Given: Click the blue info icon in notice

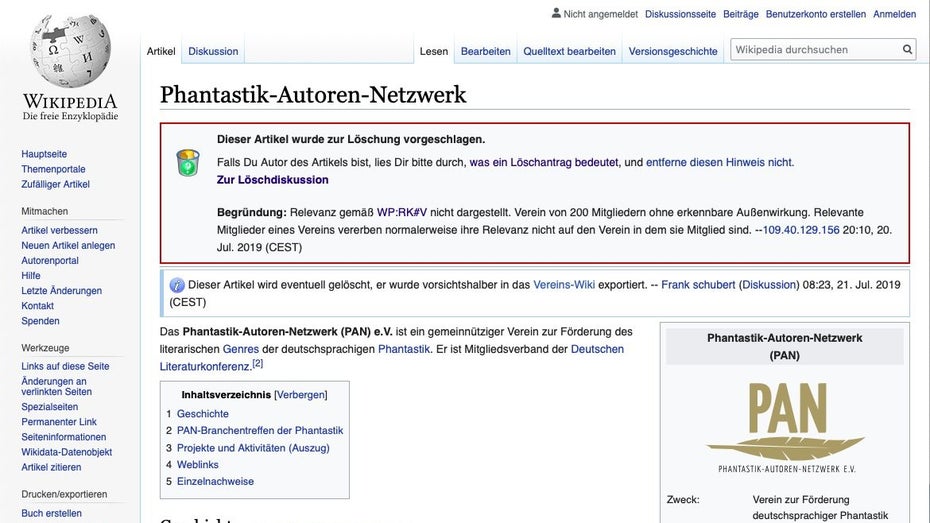Looking at the screenshot, I should [x=177, y=285].
